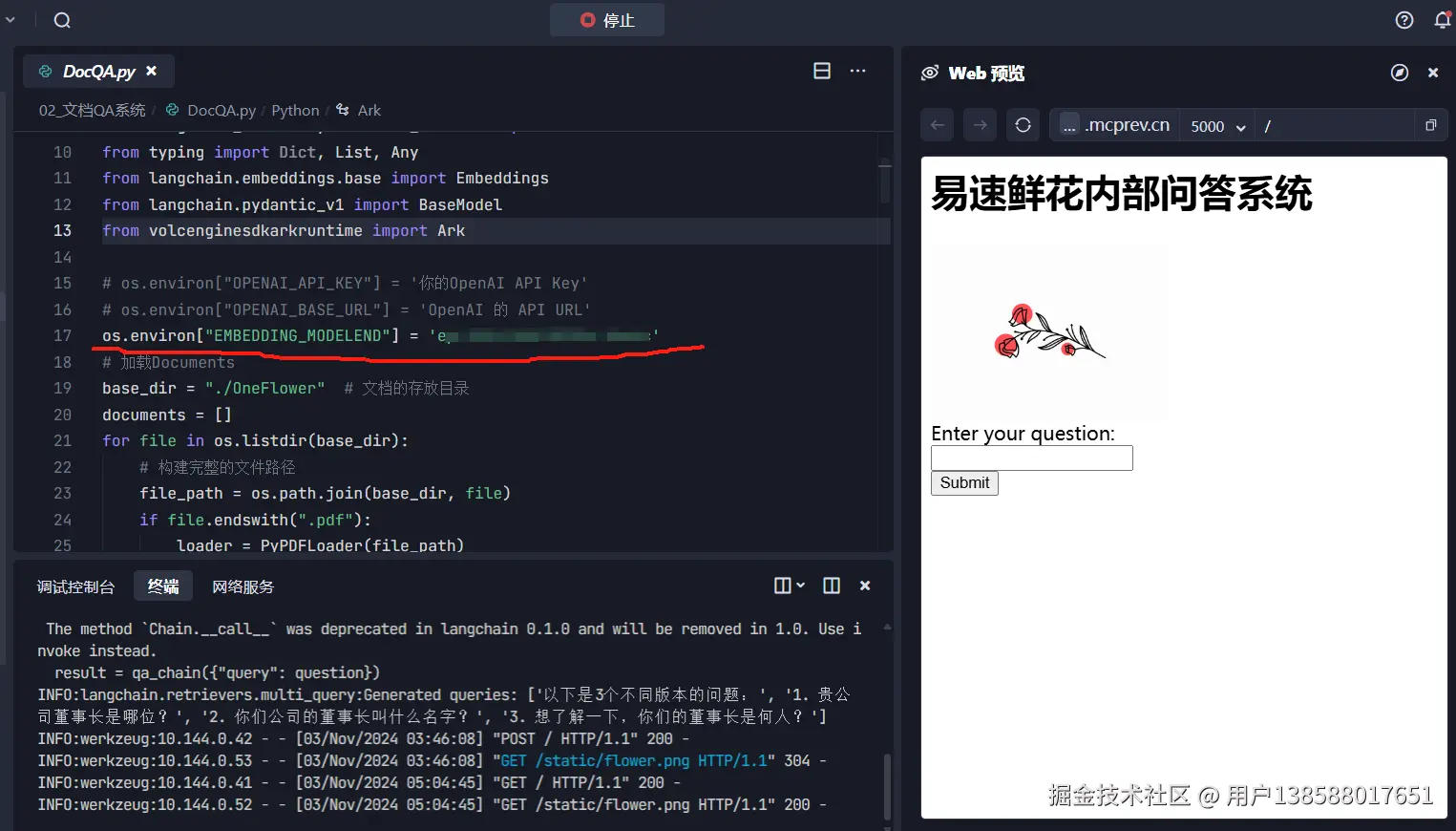The image size is (1456, 831).
Task: Select the DocQA.py editor tab
Action: (x=98, y=72)
